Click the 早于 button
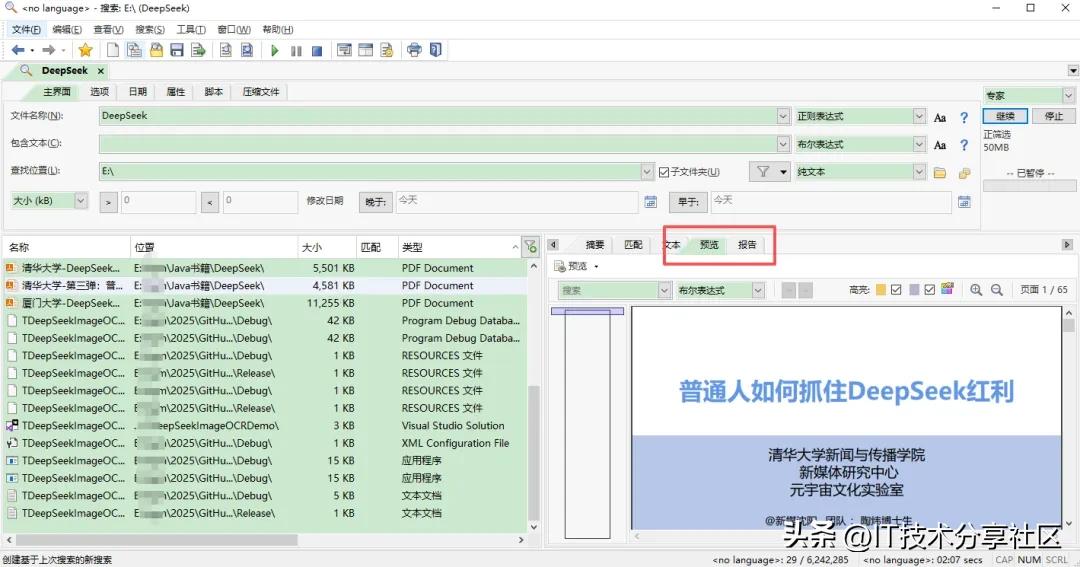1080x567 pixels. tap(687, 202)
